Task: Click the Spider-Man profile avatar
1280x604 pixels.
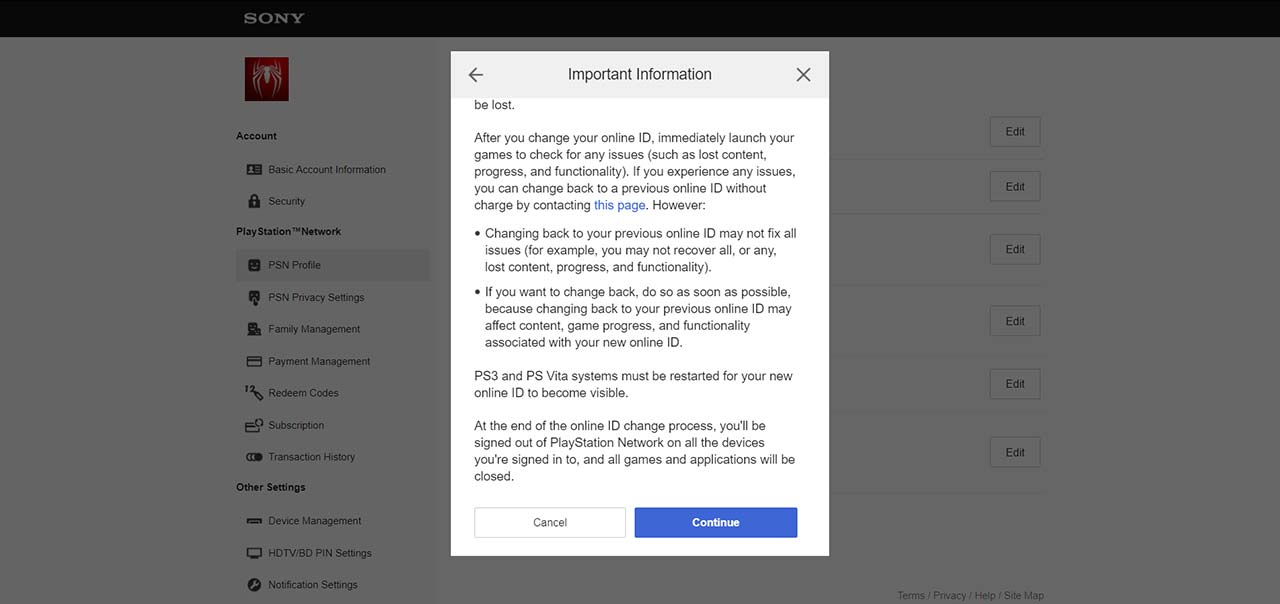Action: coord(267,79)
